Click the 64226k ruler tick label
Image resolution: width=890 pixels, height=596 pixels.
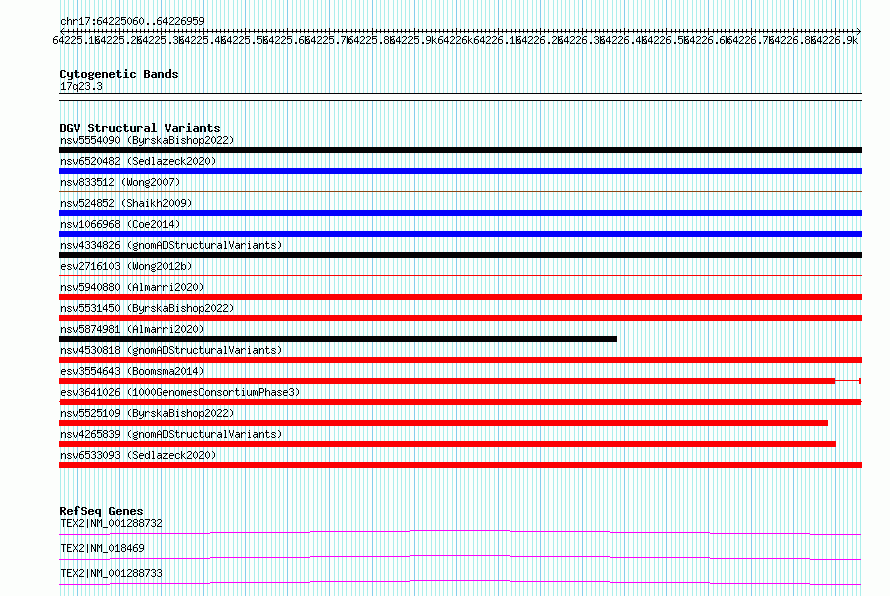(x=455, y=40)
